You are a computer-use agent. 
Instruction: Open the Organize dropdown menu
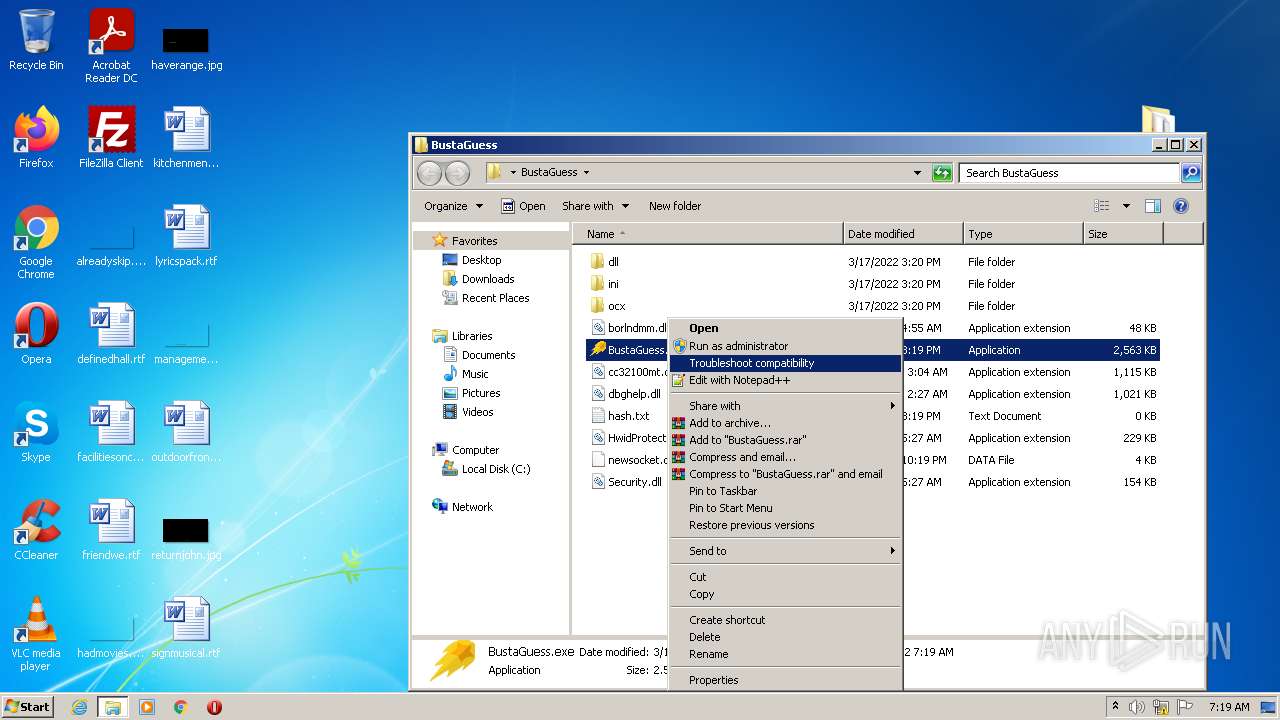click(x=453, y=206)
